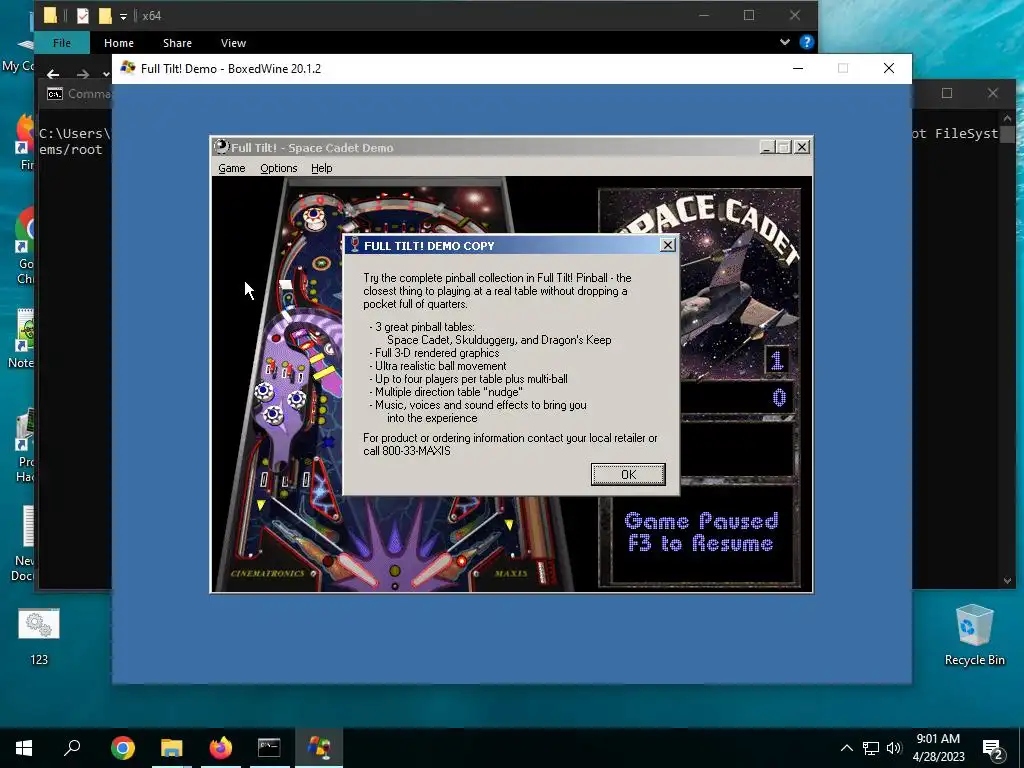
Task: Launch Chrome from the taskbar
Action: click(123, 748)
